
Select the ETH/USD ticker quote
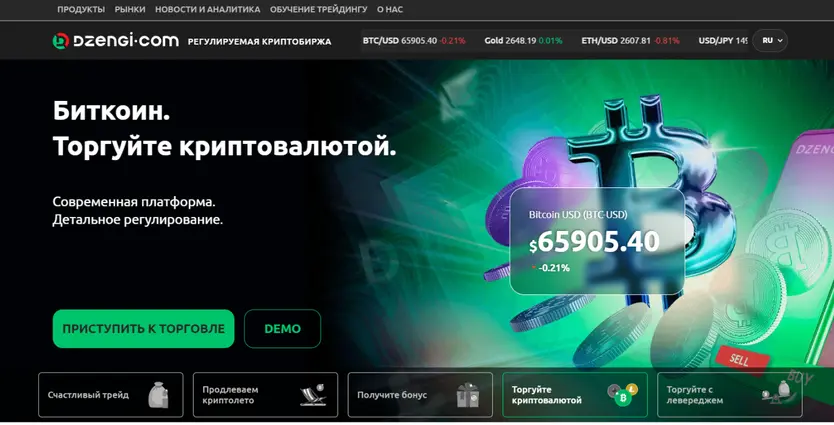(x=630, y=40)
